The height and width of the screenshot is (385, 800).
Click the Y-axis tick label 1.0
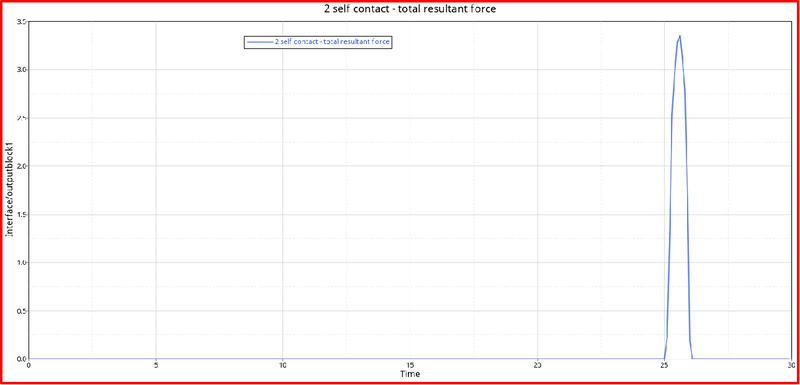21,262
